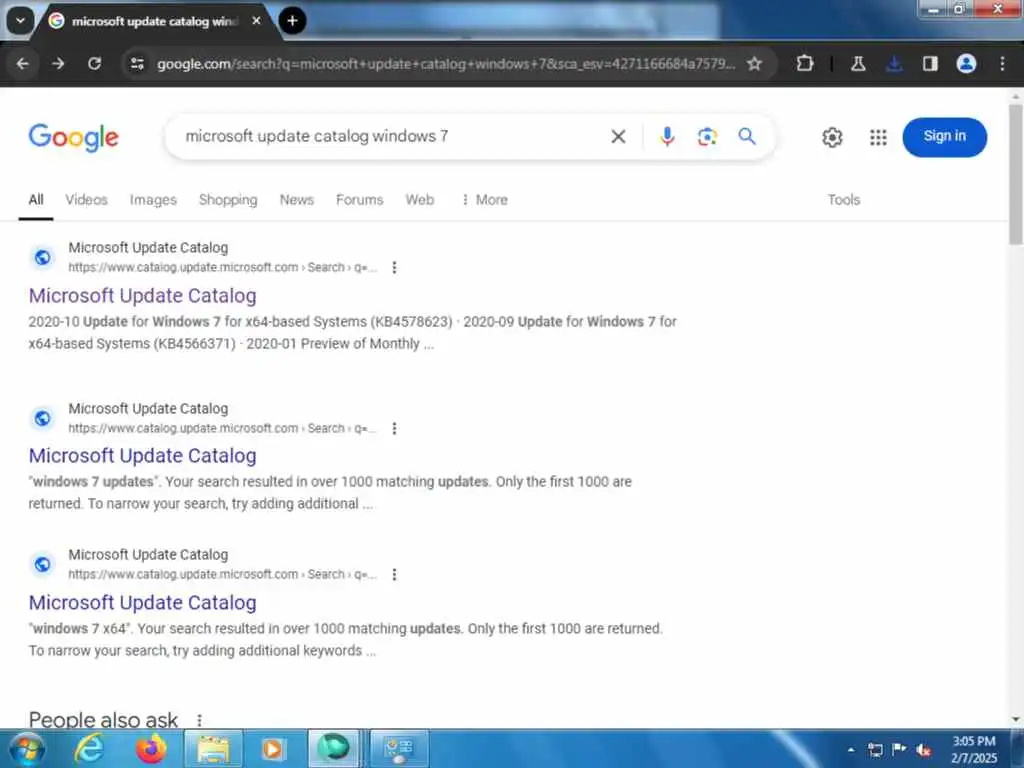The width and height of the screenshot is (1024, 768).
Task: Show browser downloads
Action: 894,63
